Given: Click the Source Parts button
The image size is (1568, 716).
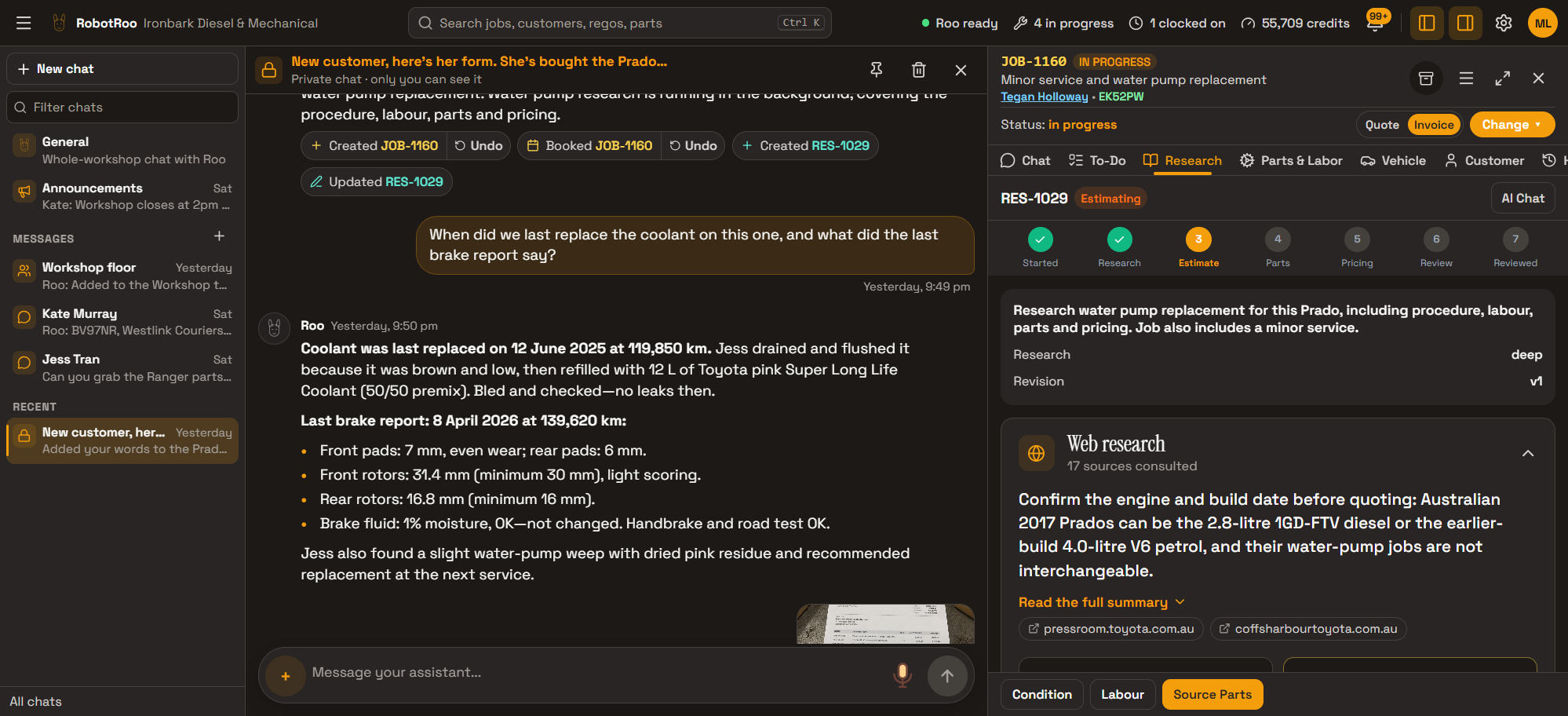Looking at the screenshot, I should (x=1212, y=694).
